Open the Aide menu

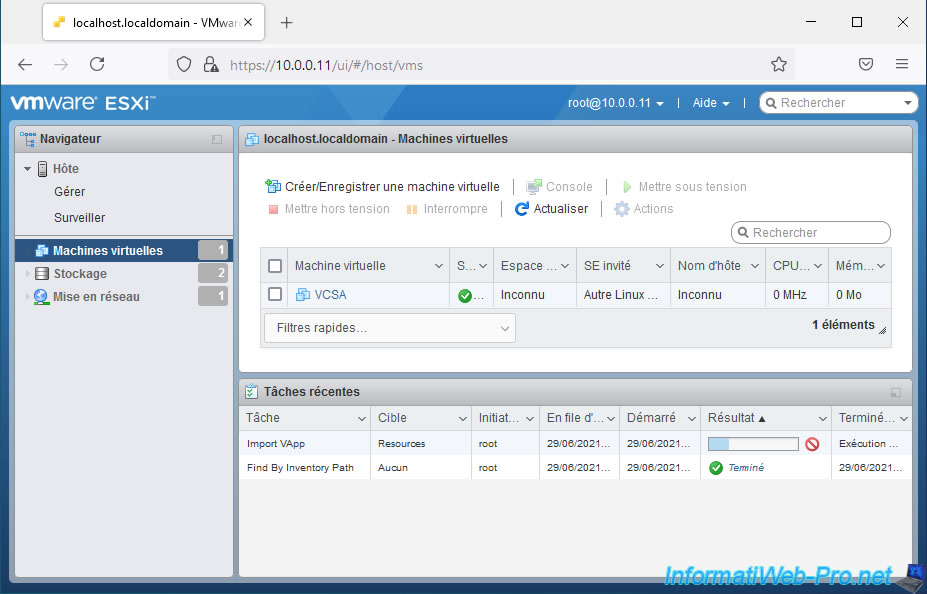coord(711,103)
